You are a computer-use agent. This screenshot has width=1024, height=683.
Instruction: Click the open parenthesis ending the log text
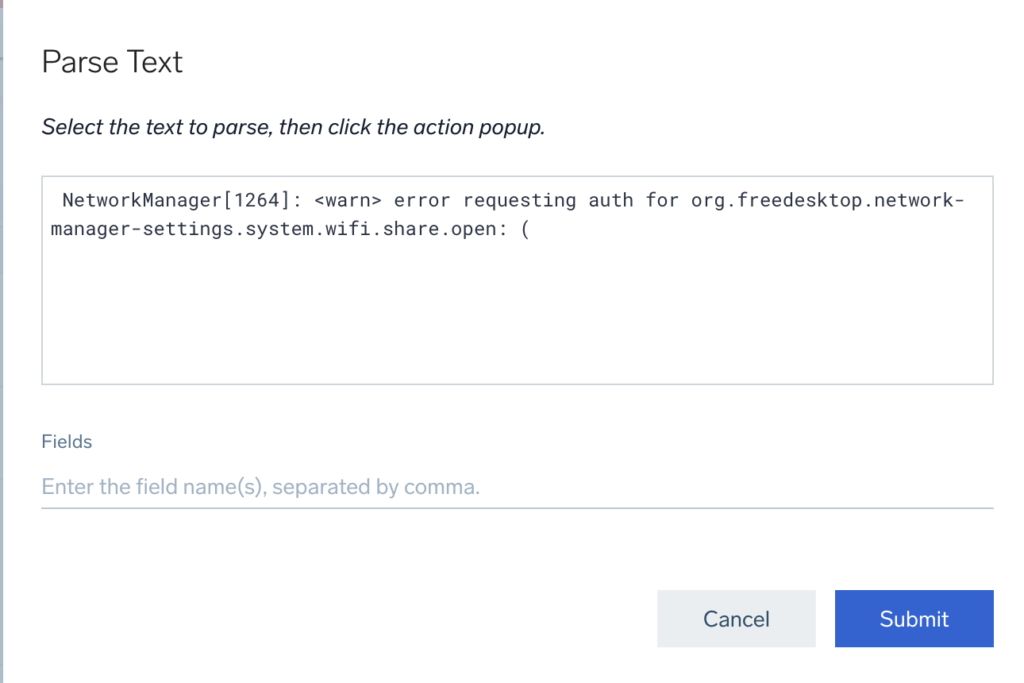[x=524, y=229]
